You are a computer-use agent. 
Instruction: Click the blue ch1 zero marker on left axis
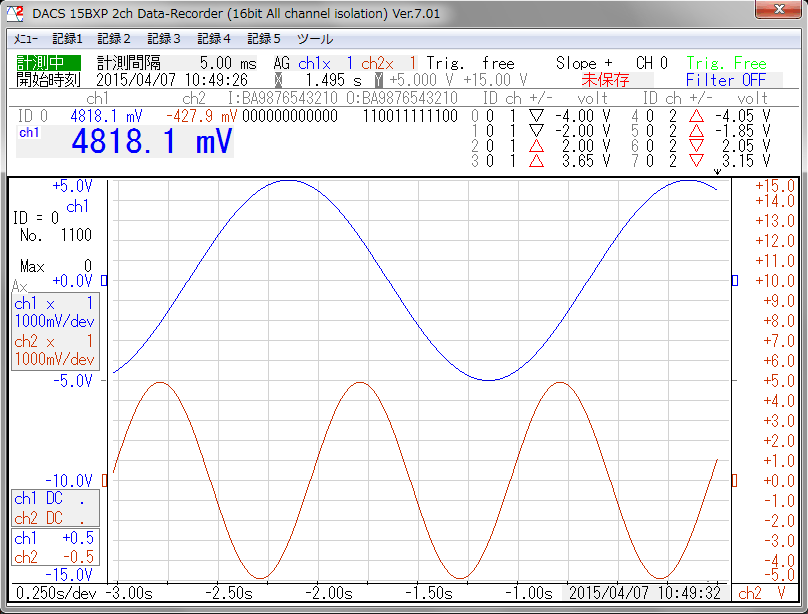point(104,281)
